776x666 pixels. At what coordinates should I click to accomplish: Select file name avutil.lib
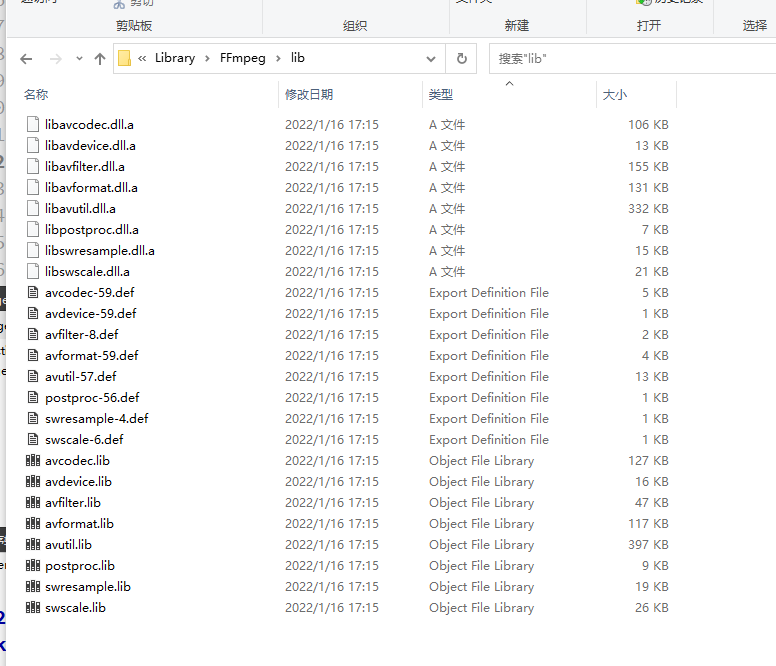pyautogui.click(x=68, y=545)
